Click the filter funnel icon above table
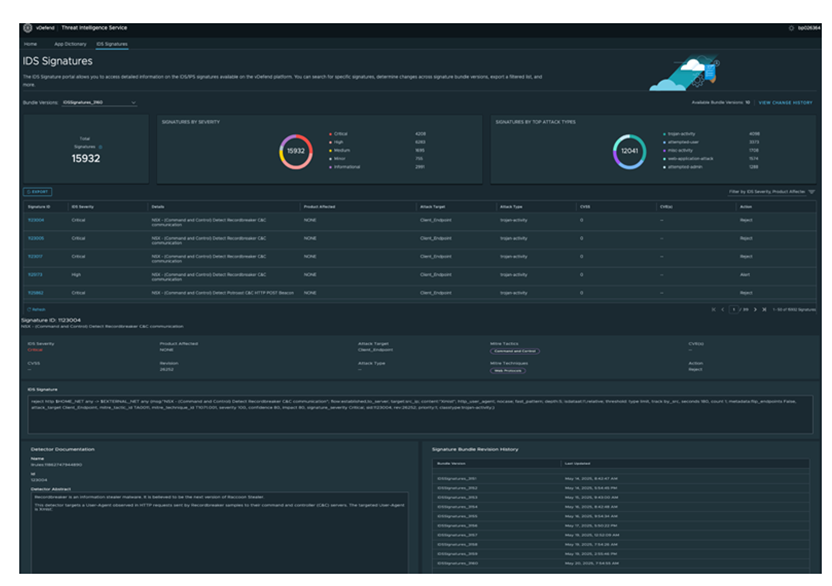Viewport: 832px width, 586px height. [x=811, y=190]
